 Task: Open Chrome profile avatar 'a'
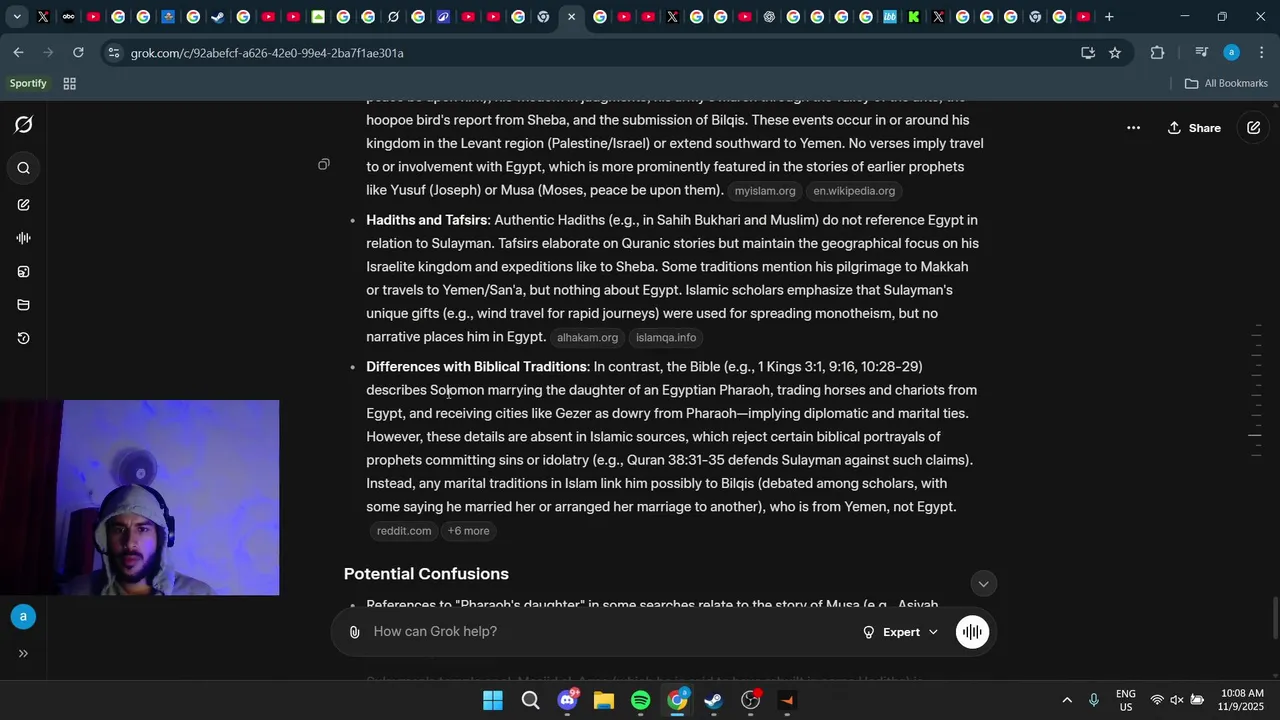pos(1232,53)
